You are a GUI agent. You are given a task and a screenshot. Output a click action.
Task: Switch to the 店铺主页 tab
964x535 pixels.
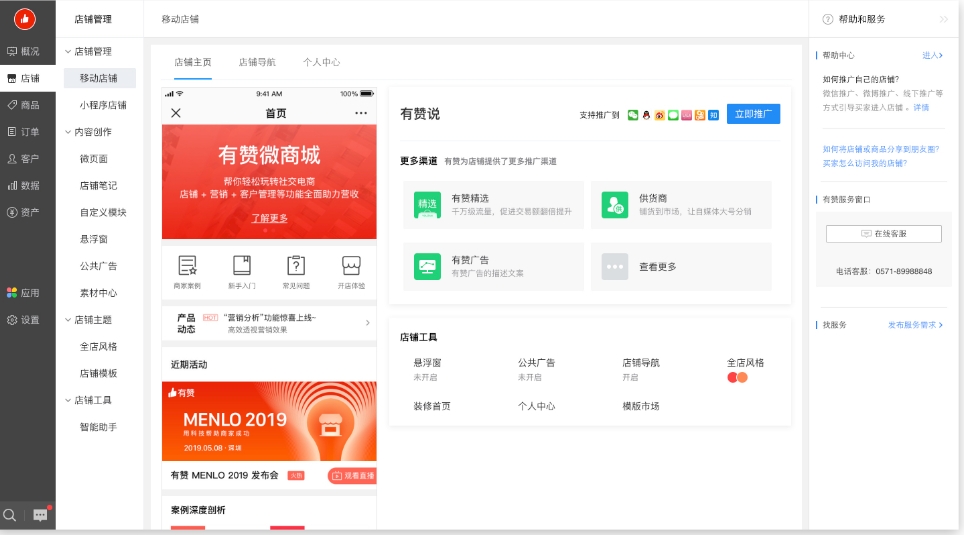pos(192,62)
